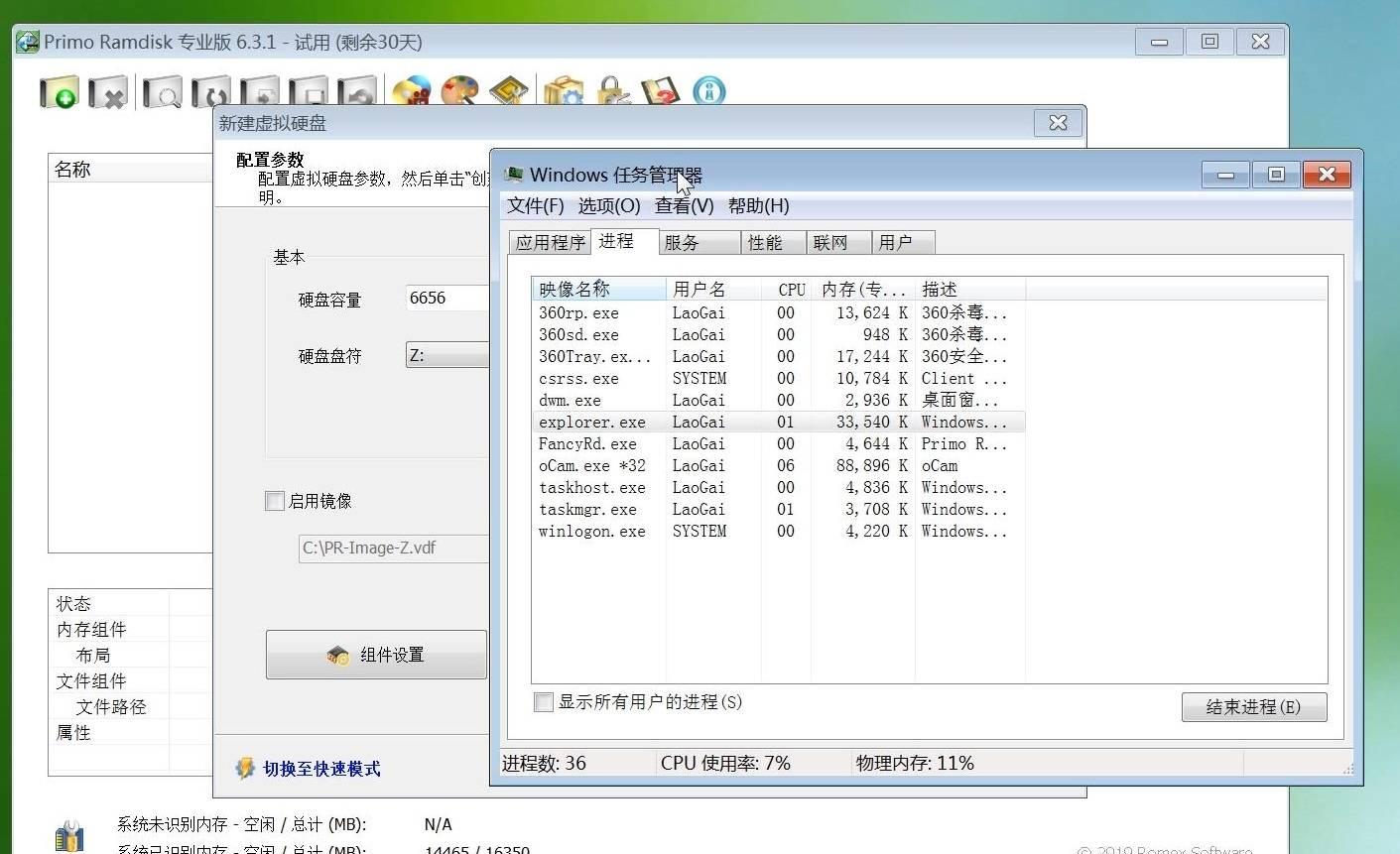Click the lightning icon beside 切换至快速模式
This screenshot has height=854, width=1400.
point(245,769)
